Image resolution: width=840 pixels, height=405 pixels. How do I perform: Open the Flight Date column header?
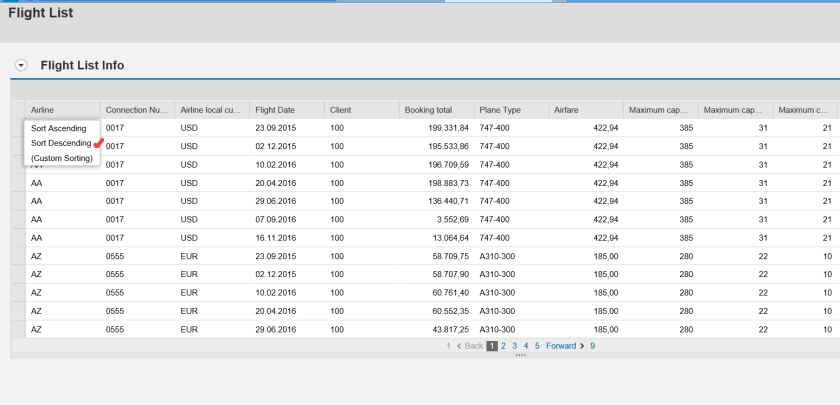click(x=273, y=108)
